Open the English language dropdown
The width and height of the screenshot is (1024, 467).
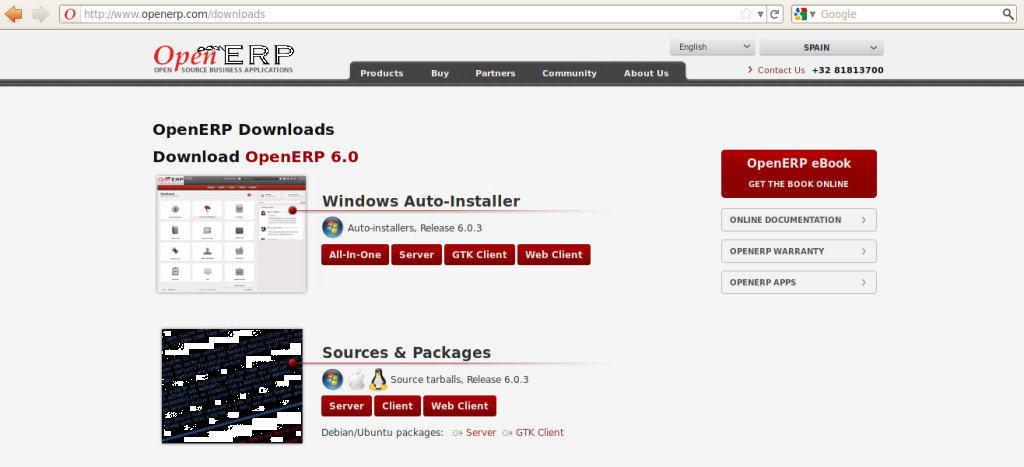[713, 47]
